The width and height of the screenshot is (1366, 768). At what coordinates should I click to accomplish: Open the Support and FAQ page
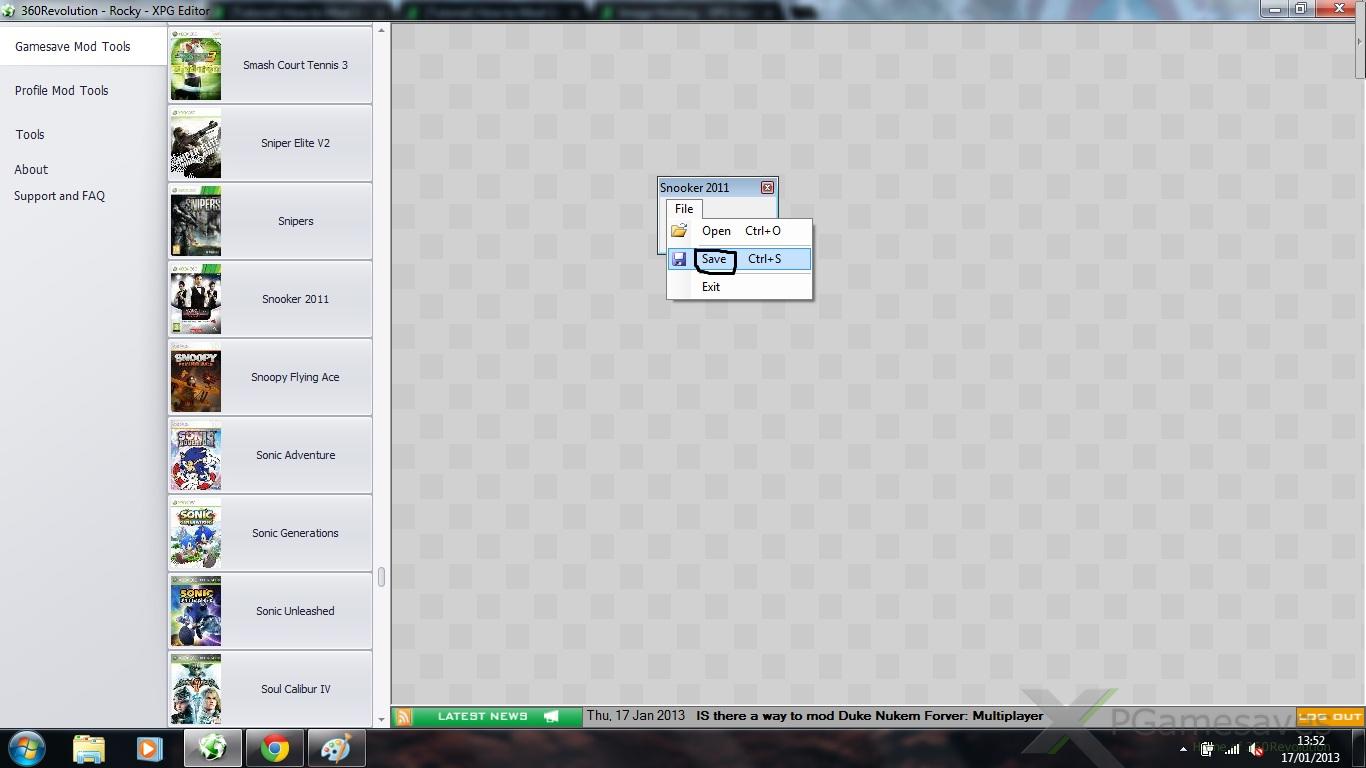(59, 196)
